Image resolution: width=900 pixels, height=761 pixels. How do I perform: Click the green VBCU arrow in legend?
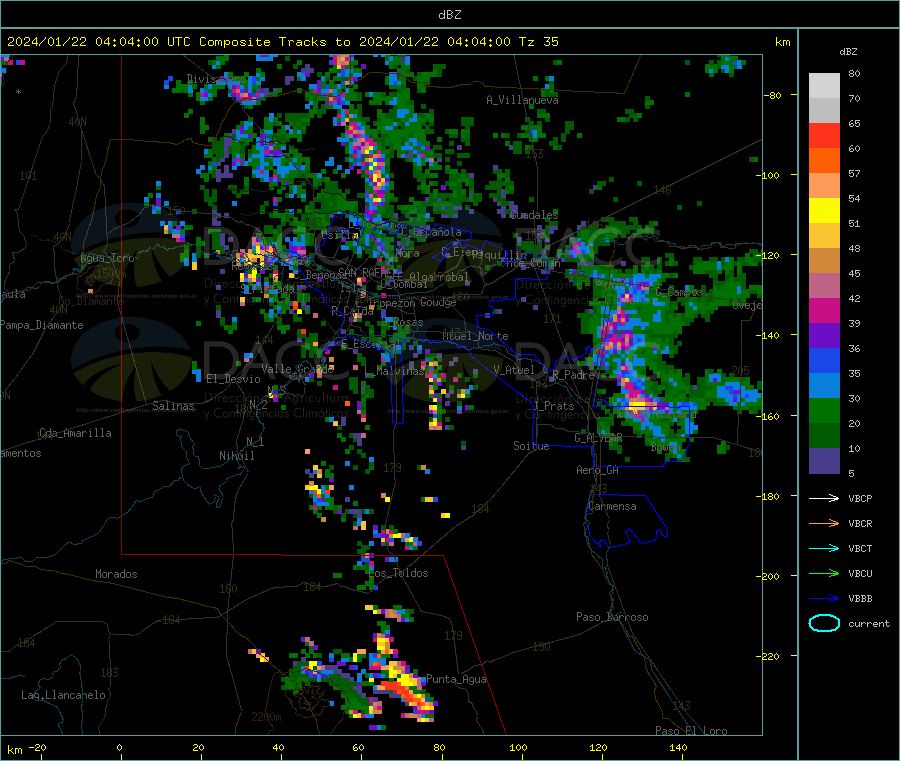coord(824,573)
